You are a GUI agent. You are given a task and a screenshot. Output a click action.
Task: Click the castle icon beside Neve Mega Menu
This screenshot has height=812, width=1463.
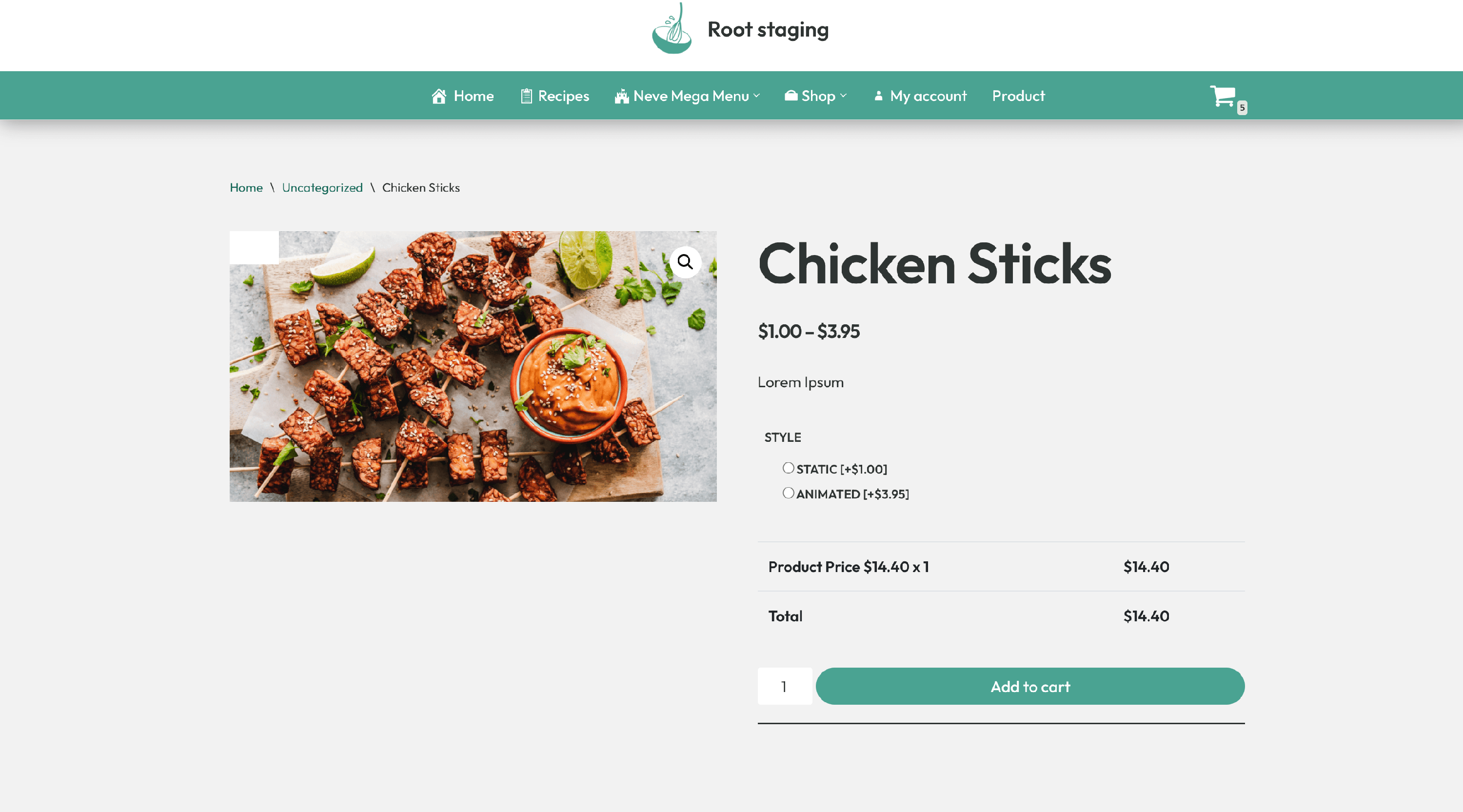pyautogui.click(x=621, y=96)
